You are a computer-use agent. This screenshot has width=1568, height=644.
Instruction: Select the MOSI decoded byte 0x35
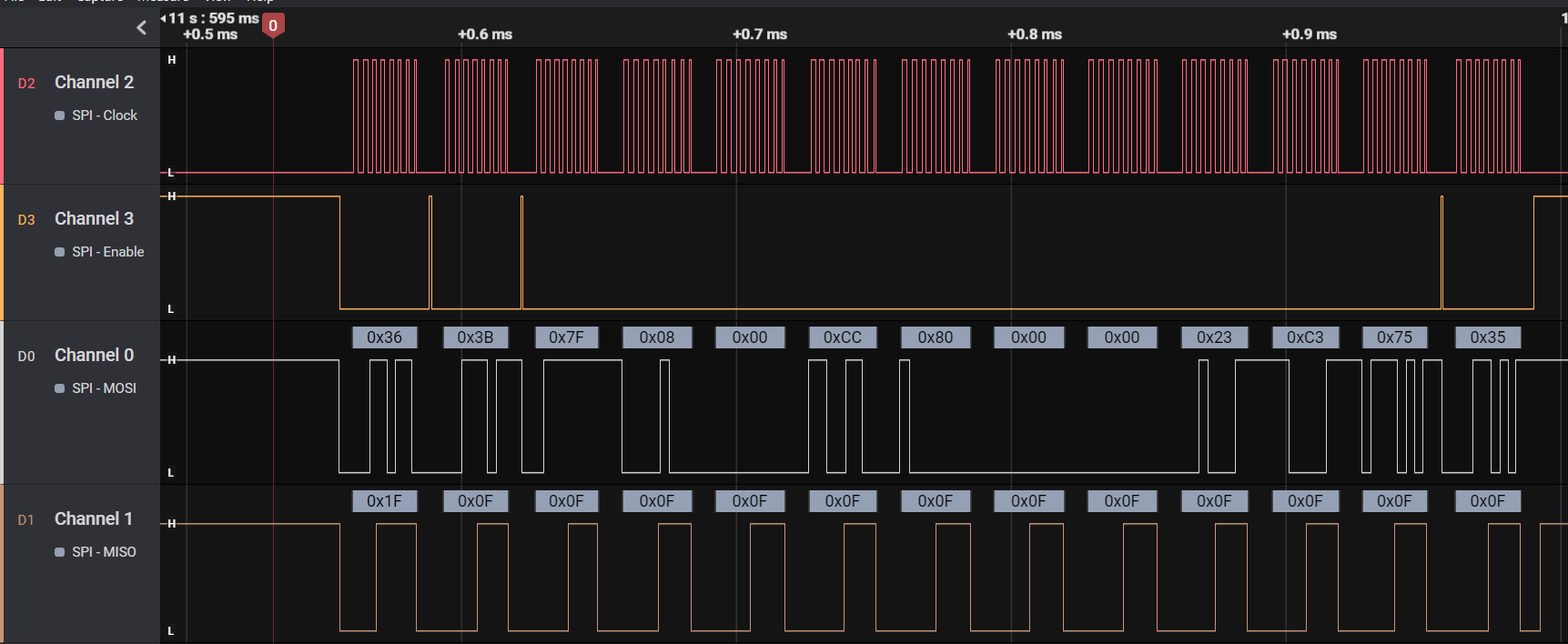(x=1488, y=337)
